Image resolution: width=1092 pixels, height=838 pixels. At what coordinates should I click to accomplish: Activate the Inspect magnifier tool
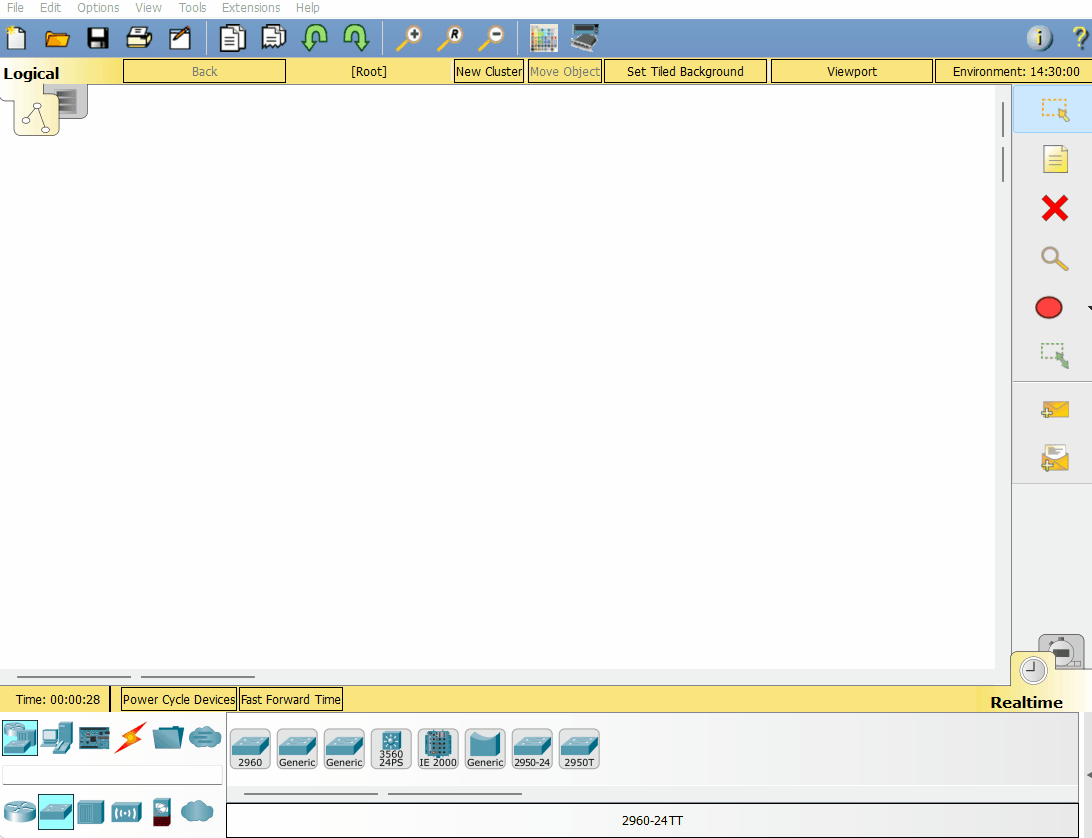point(1054,258)
